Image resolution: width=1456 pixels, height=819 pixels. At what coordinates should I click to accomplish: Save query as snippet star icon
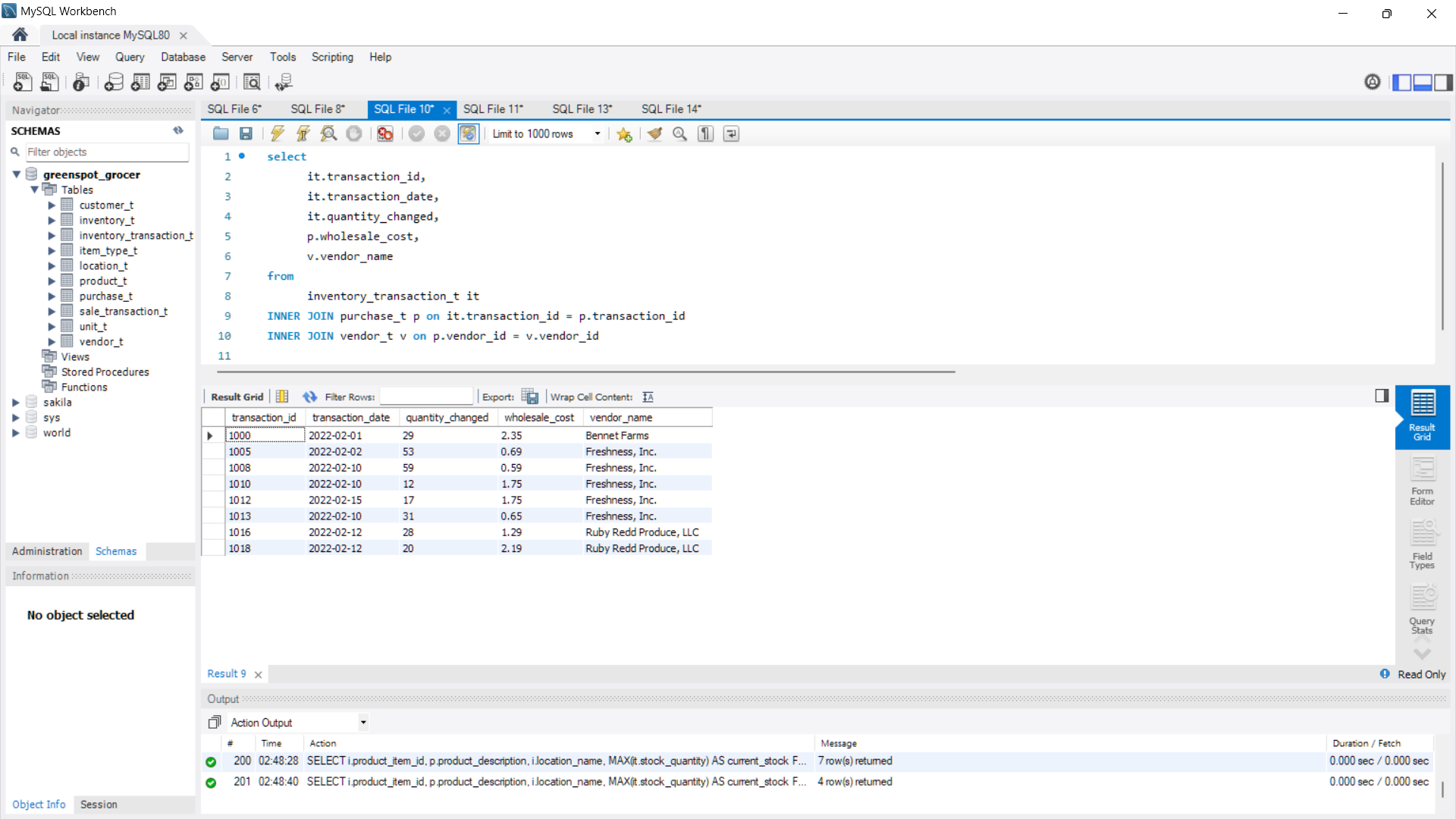624,133
